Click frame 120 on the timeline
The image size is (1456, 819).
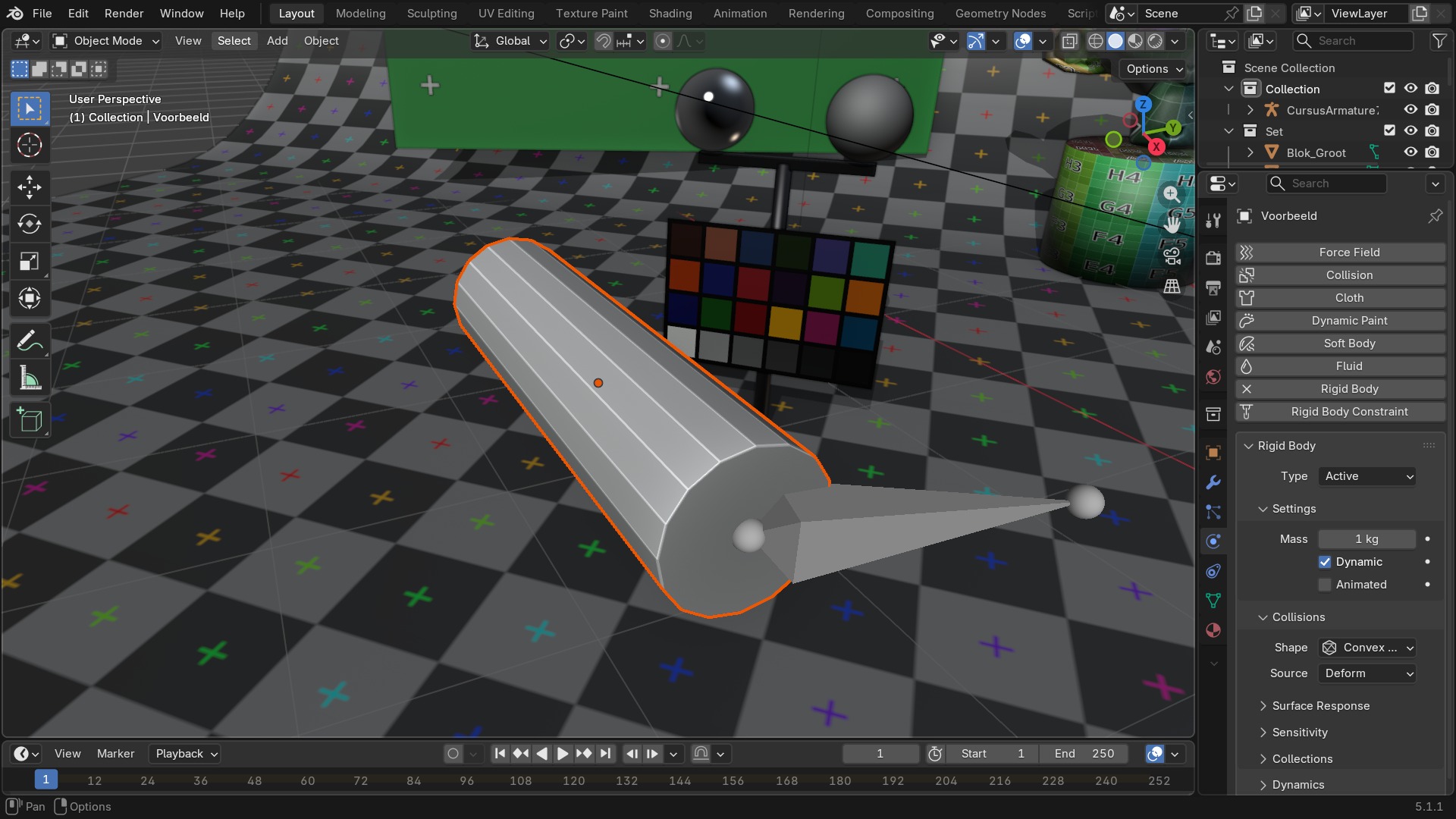tap(573, 780)
